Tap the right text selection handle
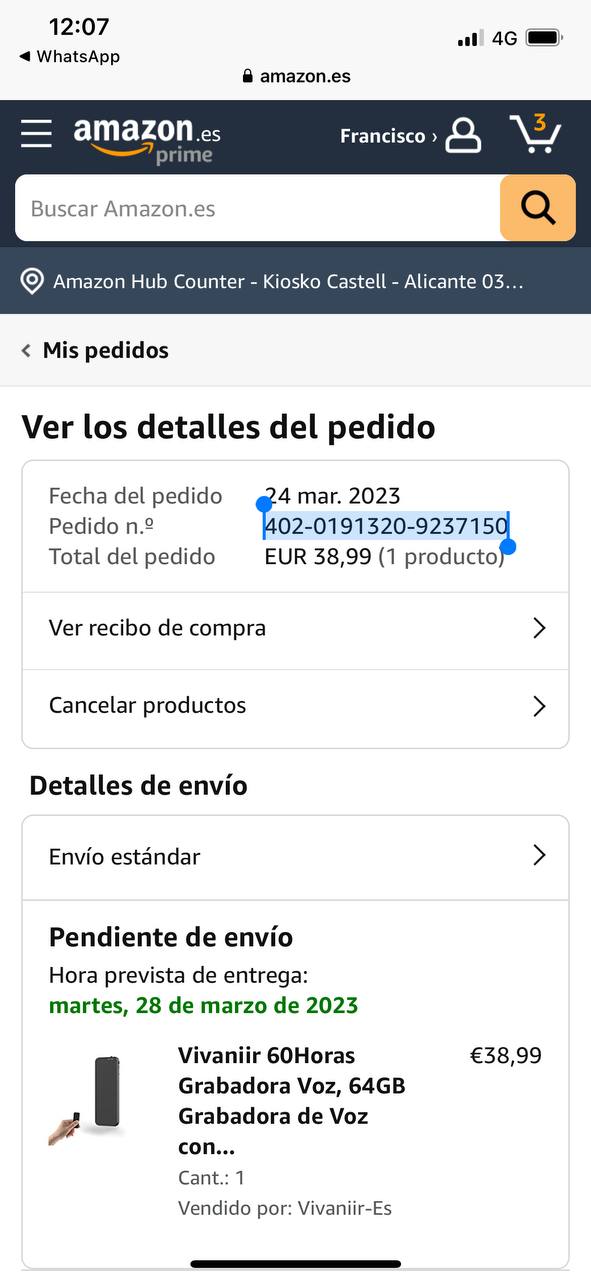The height and width of the screenshot is (1280, 591). click(508, 546)
